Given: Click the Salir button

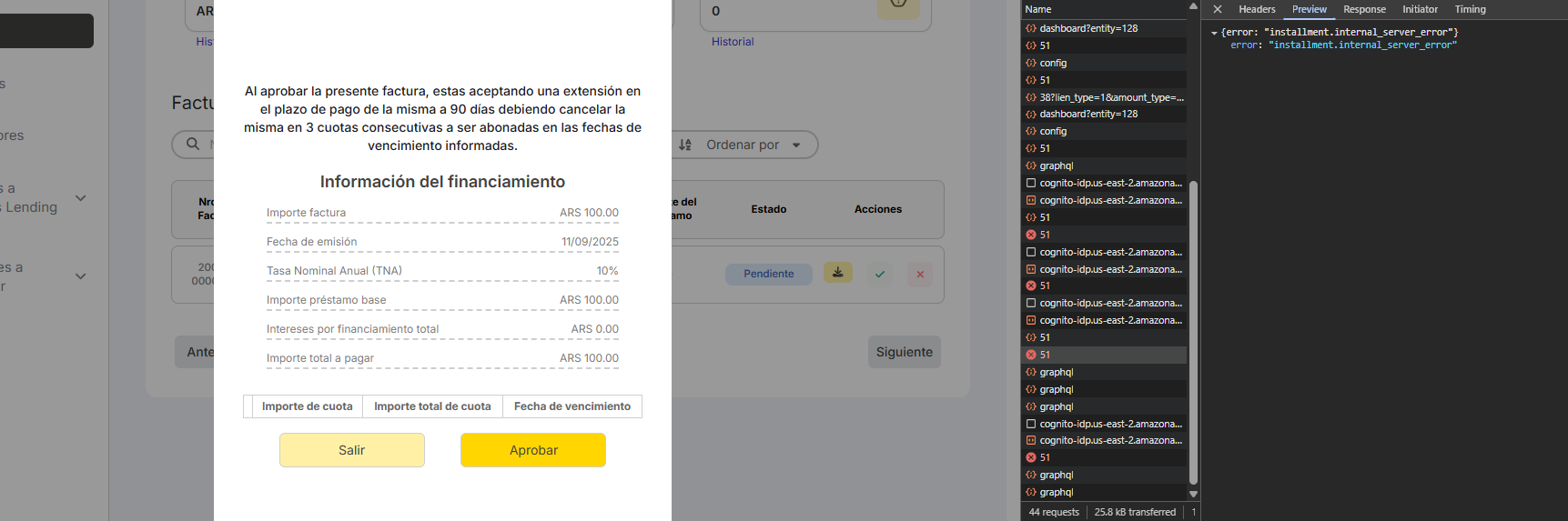Looking at the screenshot, I should [x=351, y=450].
